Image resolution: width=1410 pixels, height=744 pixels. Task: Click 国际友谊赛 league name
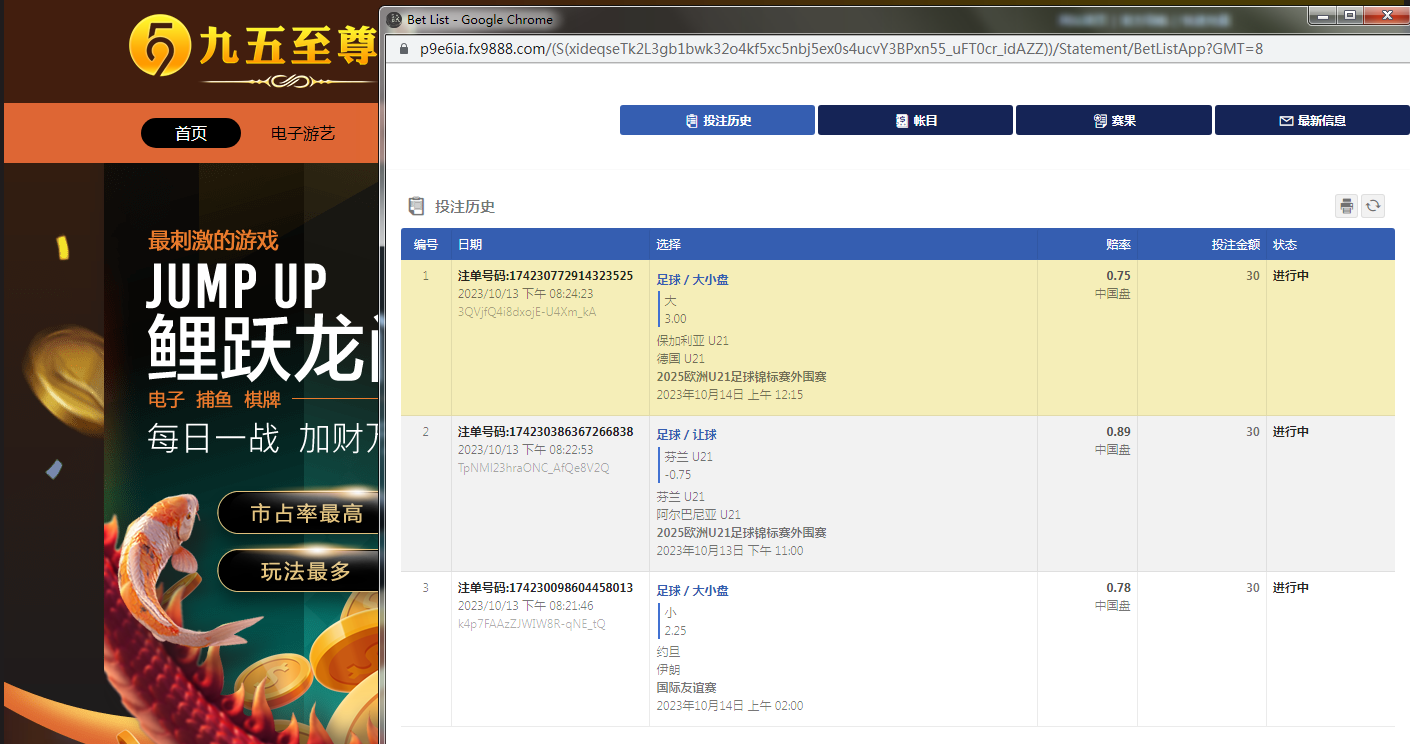[686, 688]
